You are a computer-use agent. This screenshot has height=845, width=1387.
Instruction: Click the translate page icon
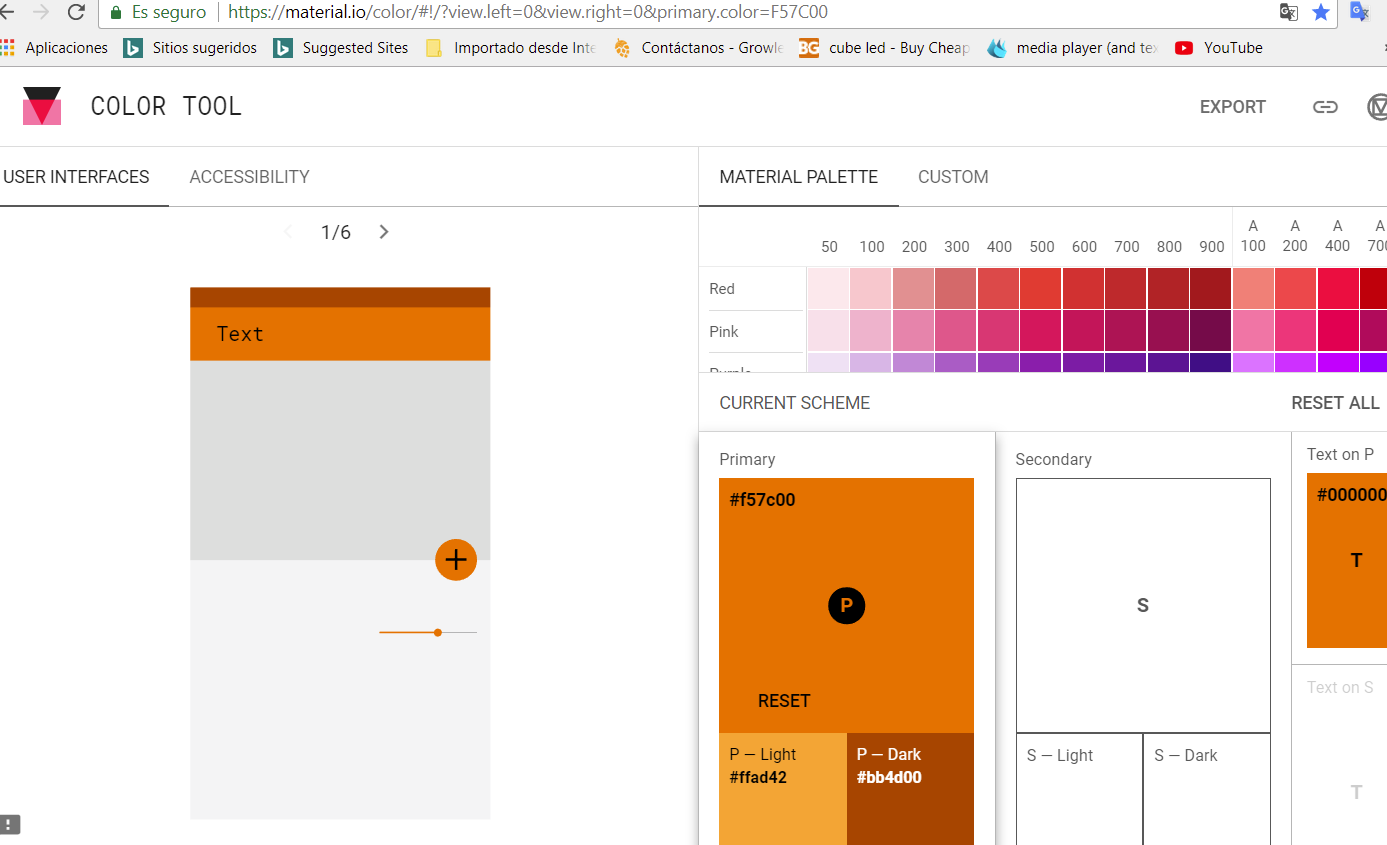(1288, 13)
